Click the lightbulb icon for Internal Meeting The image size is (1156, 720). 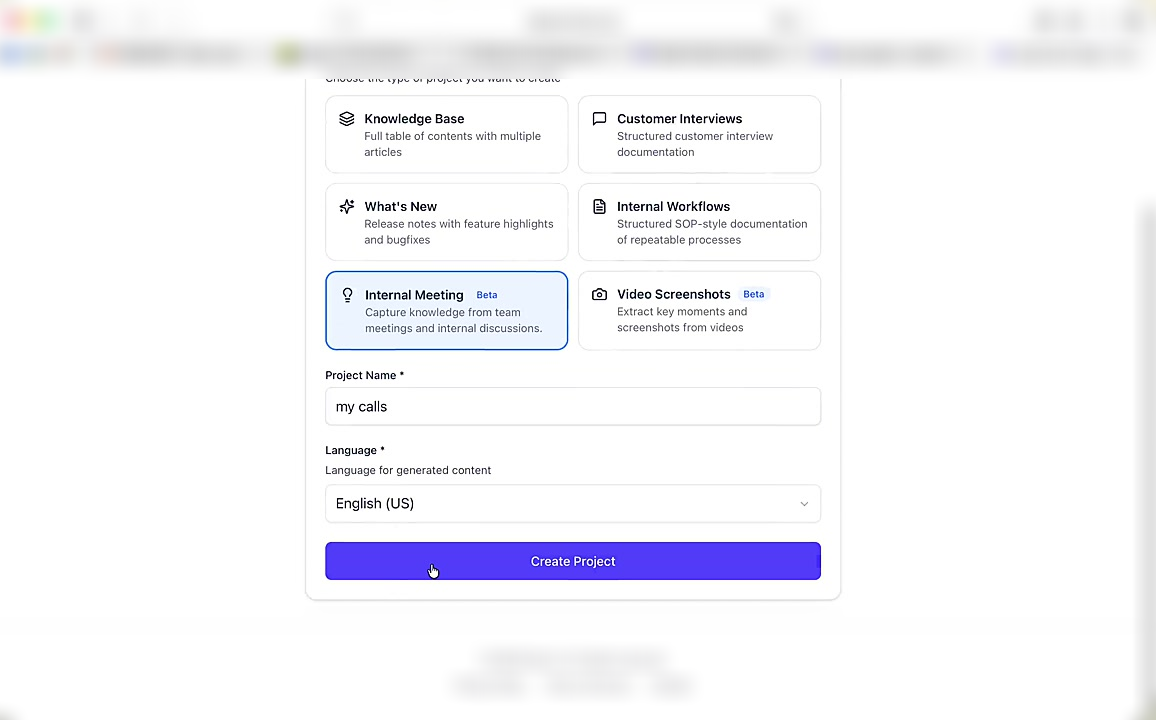point(347,295)
